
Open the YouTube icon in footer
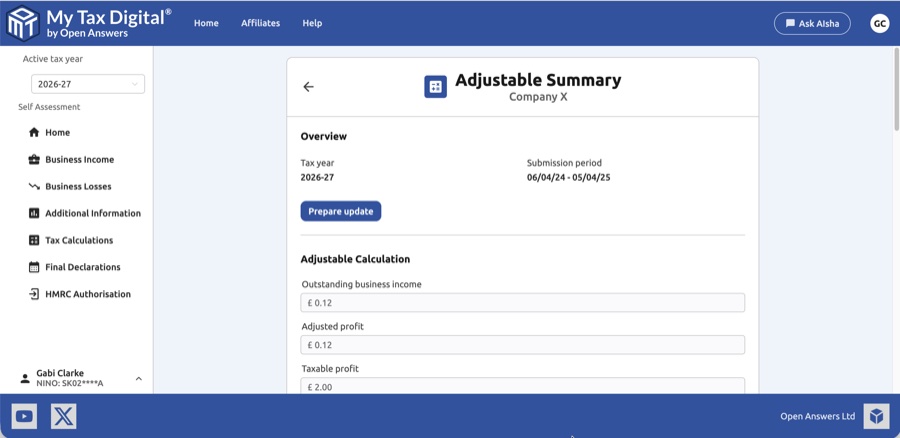click(24, 416)
